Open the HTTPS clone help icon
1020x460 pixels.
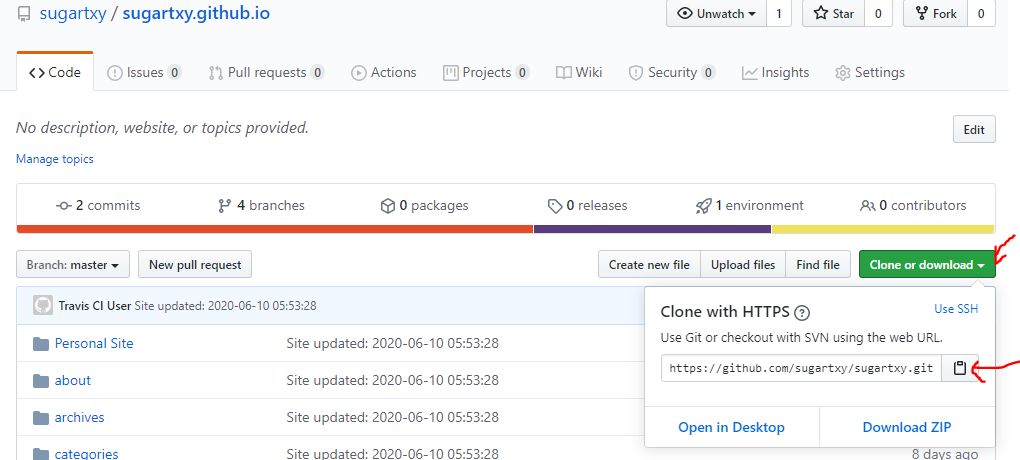[803, 313]
